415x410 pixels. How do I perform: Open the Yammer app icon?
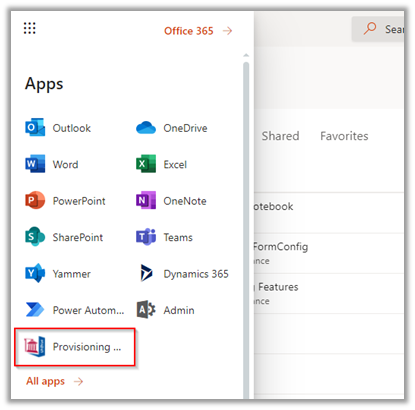click(35, 273)
